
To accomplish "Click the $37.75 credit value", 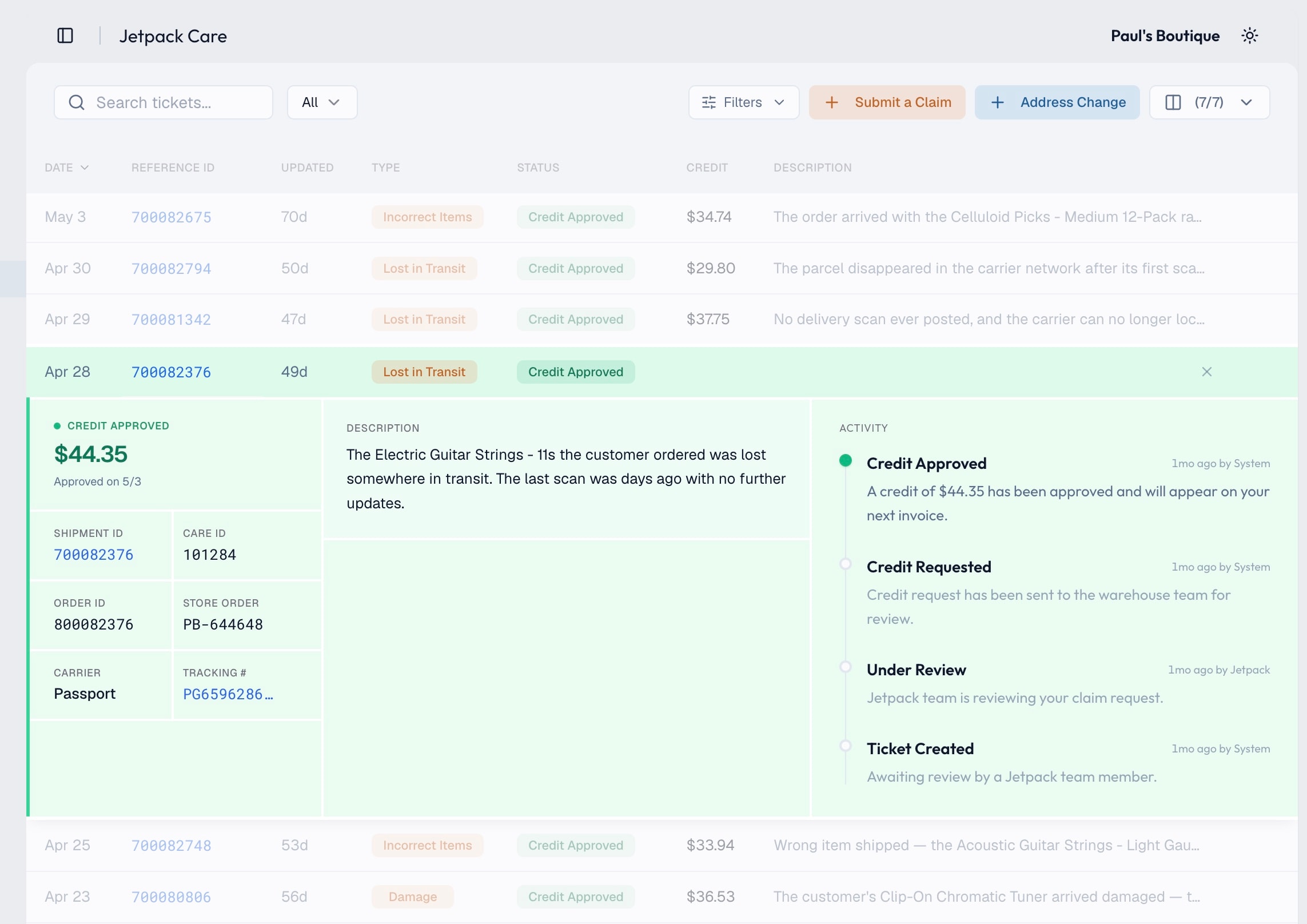I will pos(707,320).
